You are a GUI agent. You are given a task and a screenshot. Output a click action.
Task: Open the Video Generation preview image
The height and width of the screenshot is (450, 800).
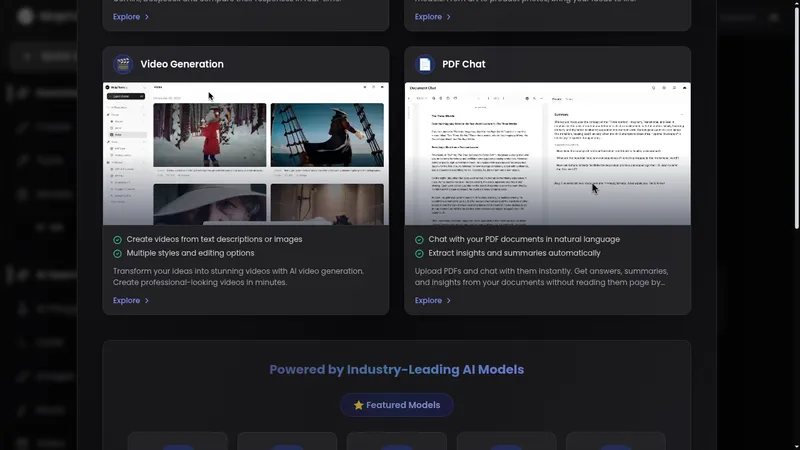point(246,154)
